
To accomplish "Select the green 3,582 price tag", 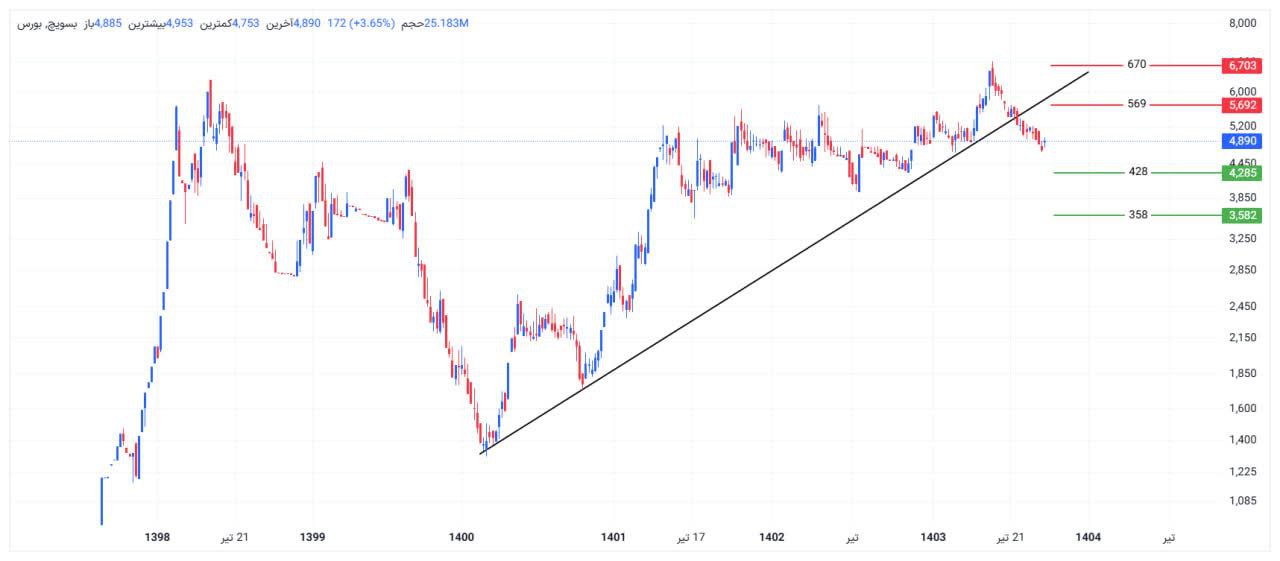I will click(1241, 215).
